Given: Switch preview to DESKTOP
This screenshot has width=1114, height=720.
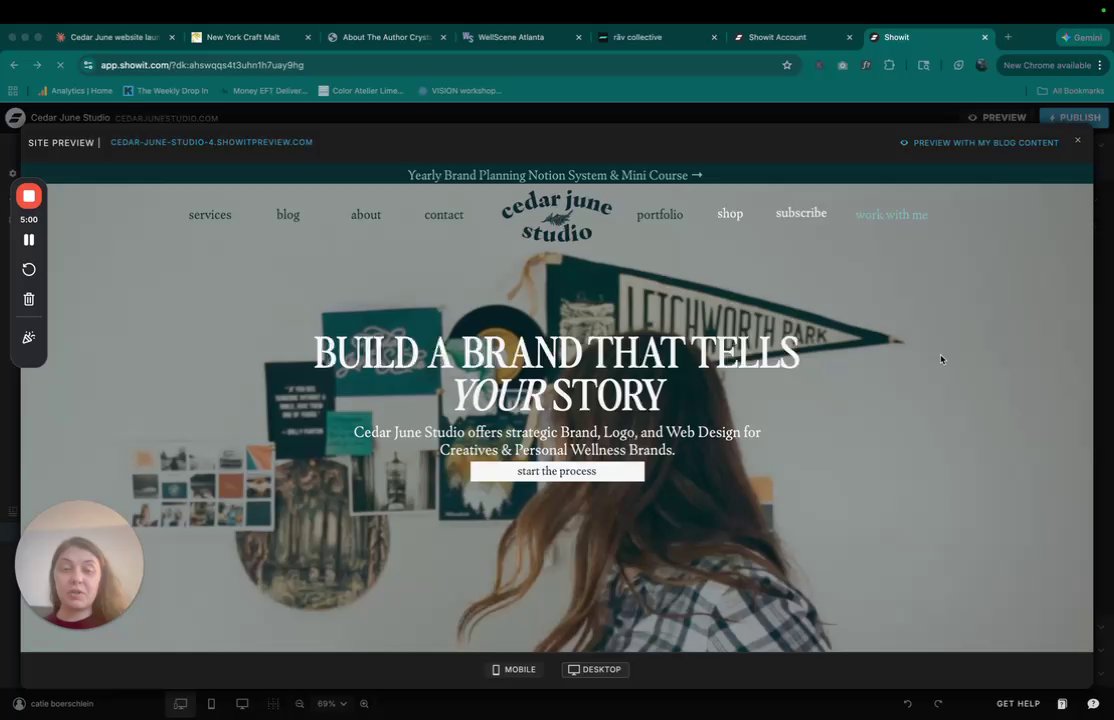Looking at the screenshot, I should [x=595, y=670].
